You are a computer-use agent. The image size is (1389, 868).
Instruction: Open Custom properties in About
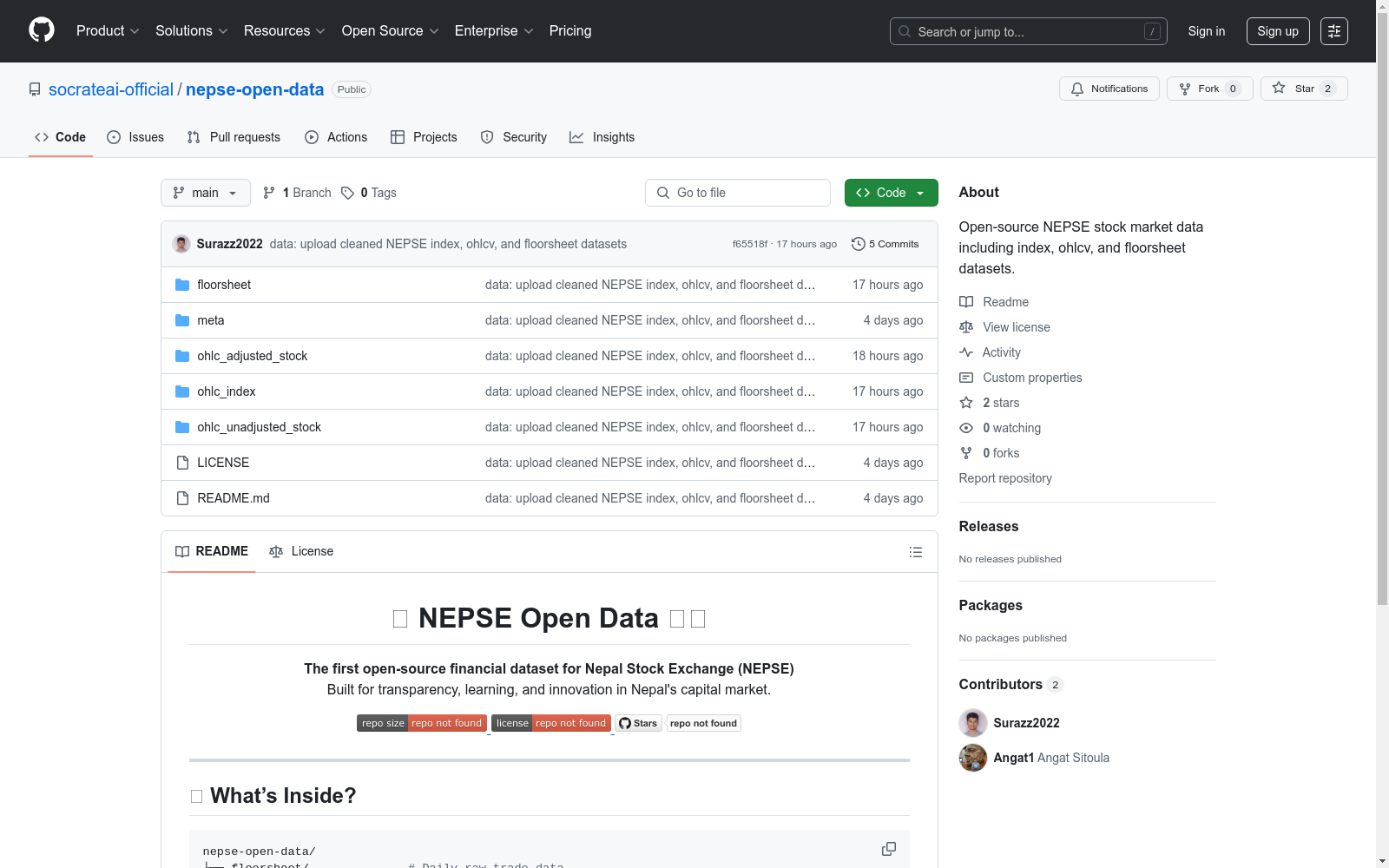click(1021, 378)
